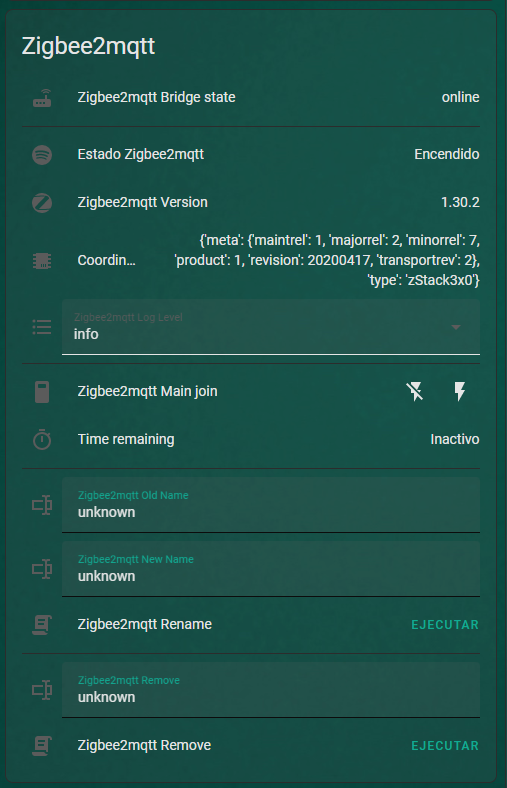
Task: Click the switch icon beside Main join
Action: 42,391
